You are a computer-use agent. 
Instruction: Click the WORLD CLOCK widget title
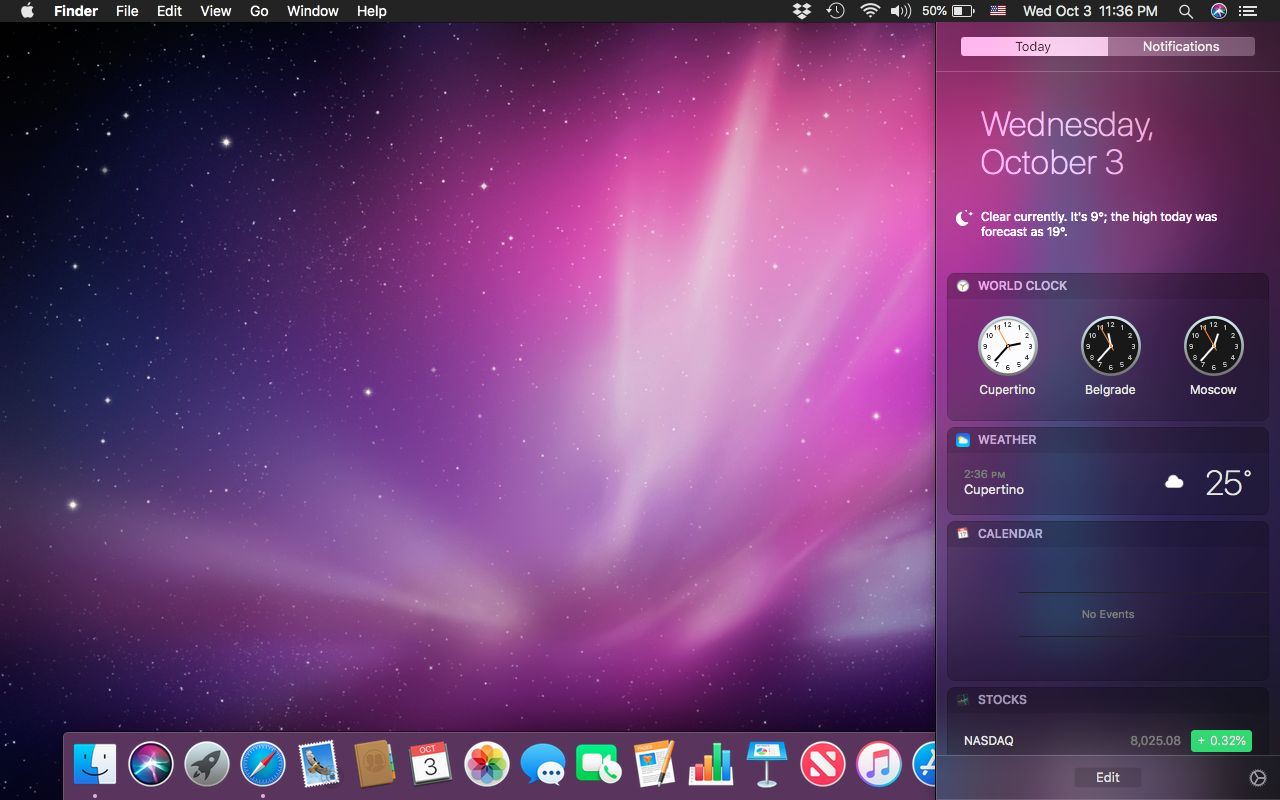coord(1022,286)
